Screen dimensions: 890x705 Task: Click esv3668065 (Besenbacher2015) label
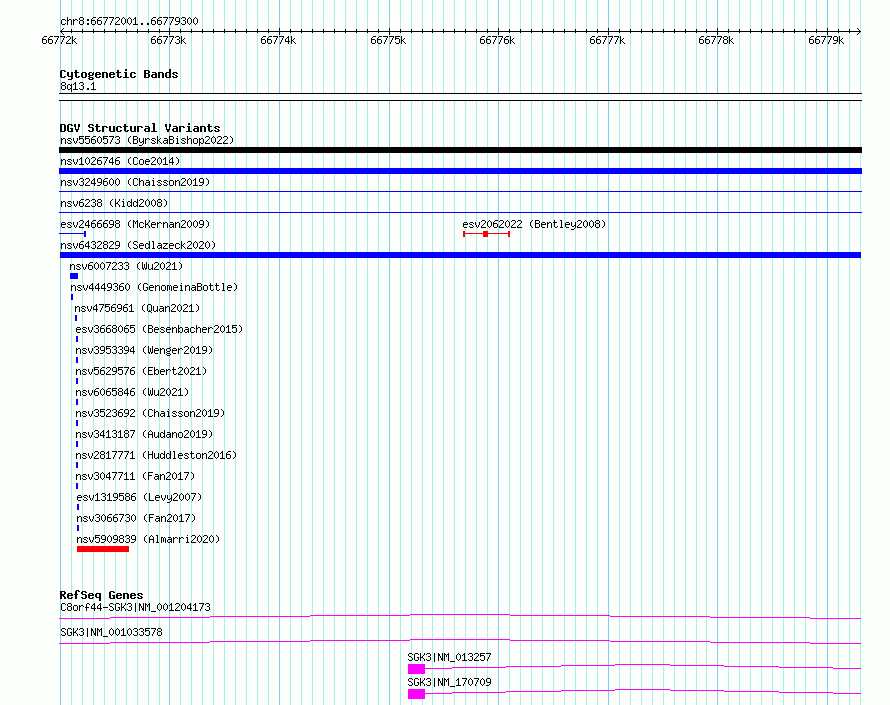pos(159,329)
